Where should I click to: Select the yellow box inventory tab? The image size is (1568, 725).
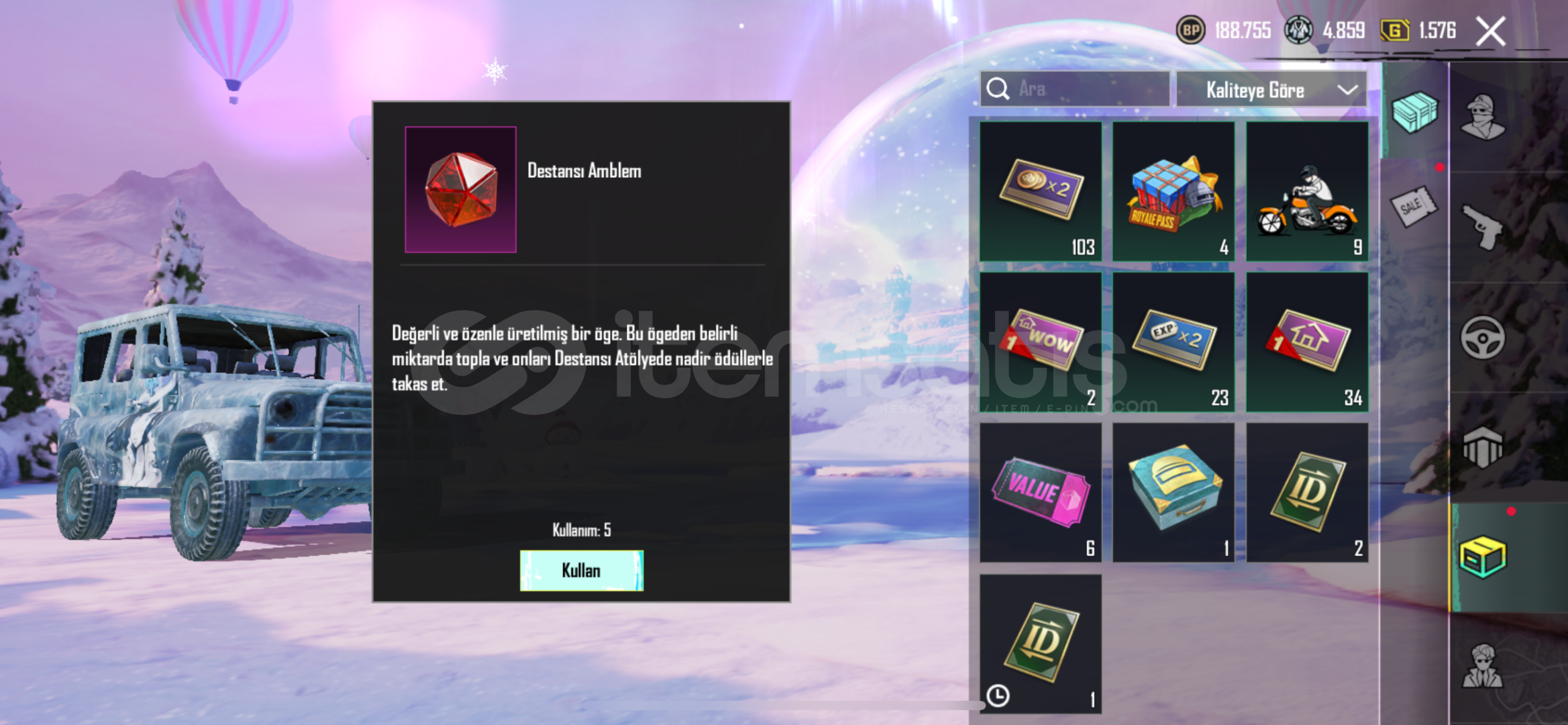coord(1483,557)
